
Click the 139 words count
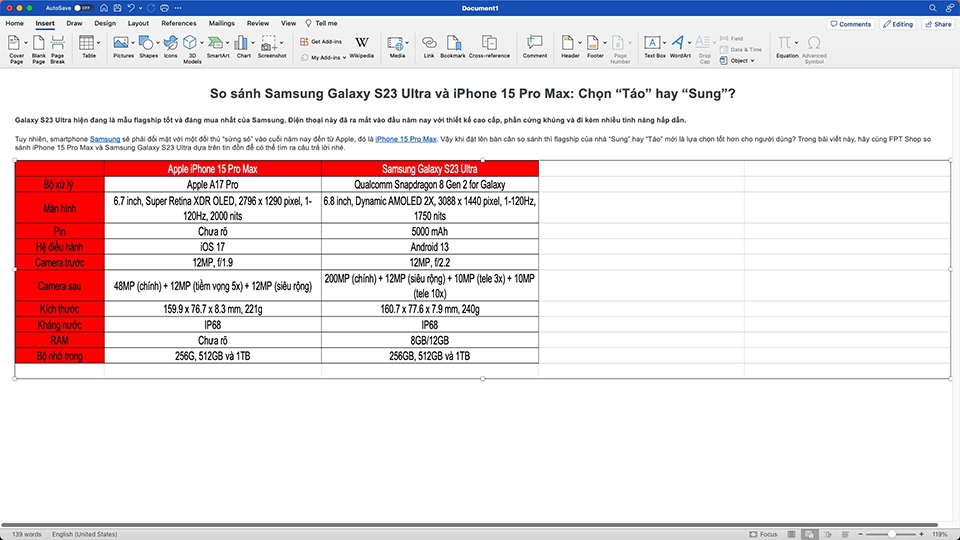click(27, 534)
